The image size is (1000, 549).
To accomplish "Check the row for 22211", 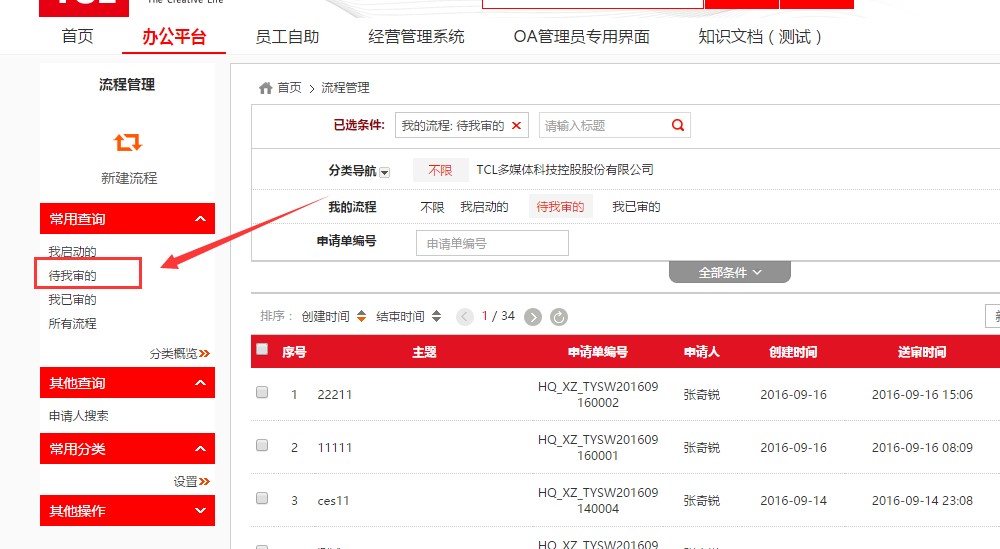I will (262, 393).
